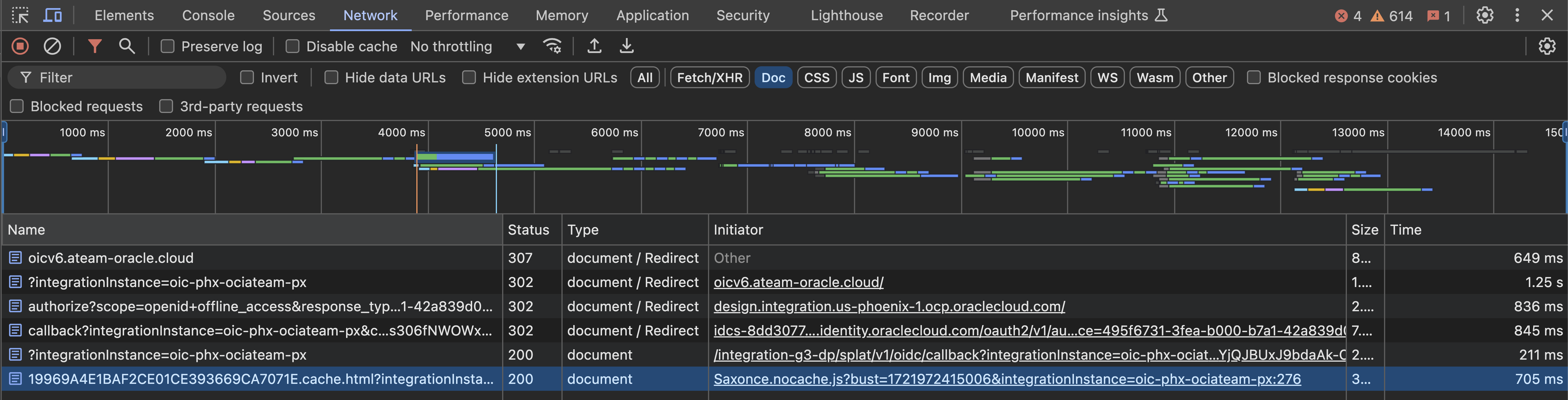
Task: Select the Fetch/XHR filter button
Action: pos(709,78)
